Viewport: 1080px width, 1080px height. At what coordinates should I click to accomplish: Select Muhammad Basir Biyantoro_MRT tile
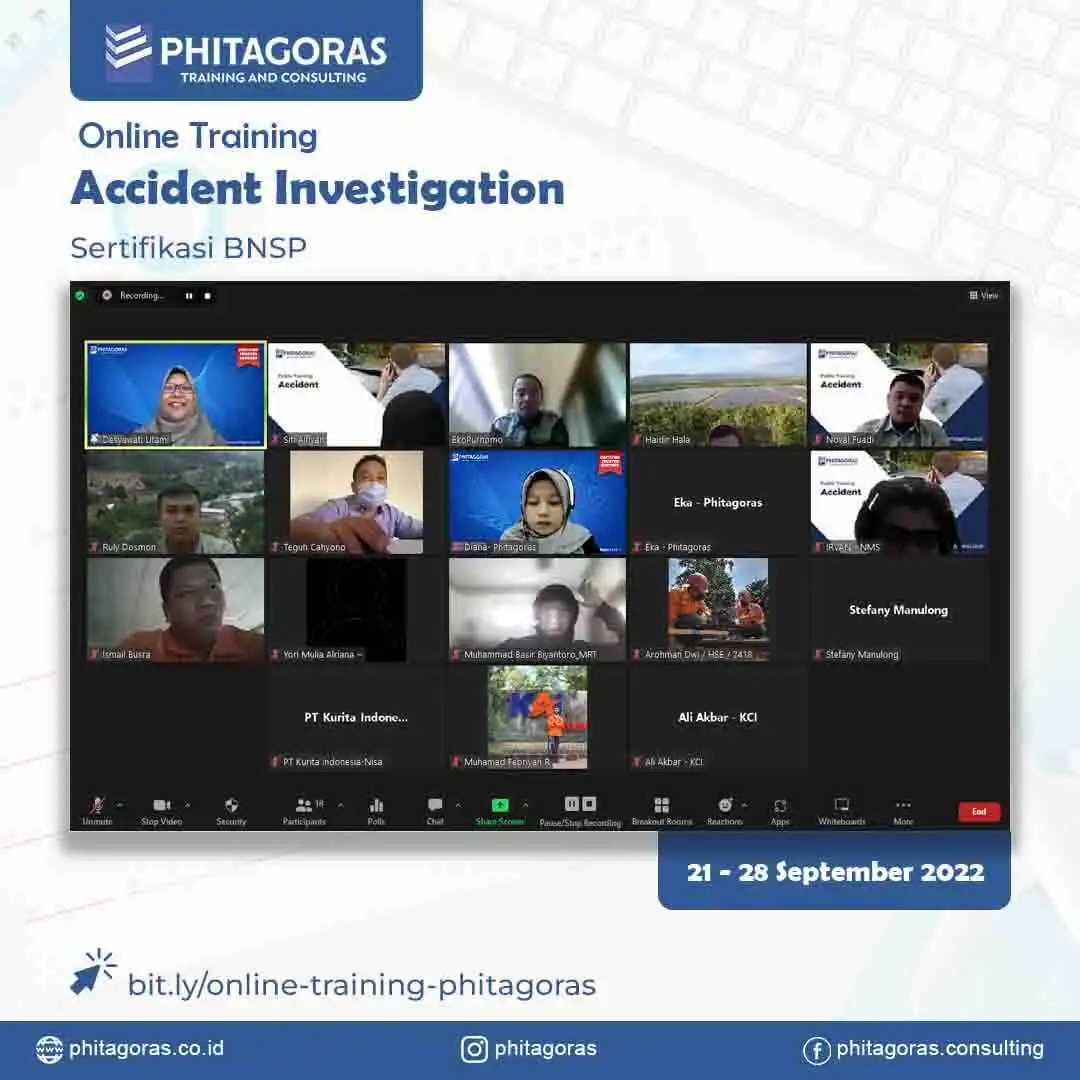pyautogui.click(x=537, y=610)
